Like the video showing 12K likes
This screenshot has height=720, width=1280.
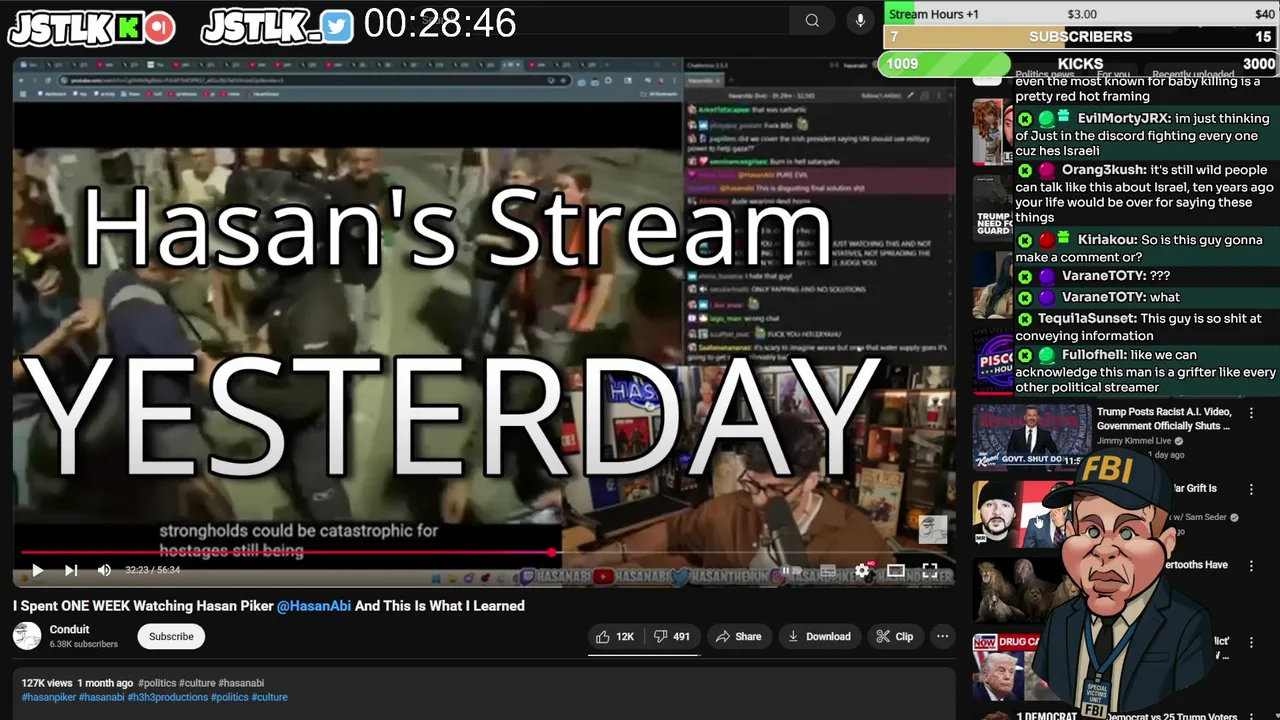point(615,636)
